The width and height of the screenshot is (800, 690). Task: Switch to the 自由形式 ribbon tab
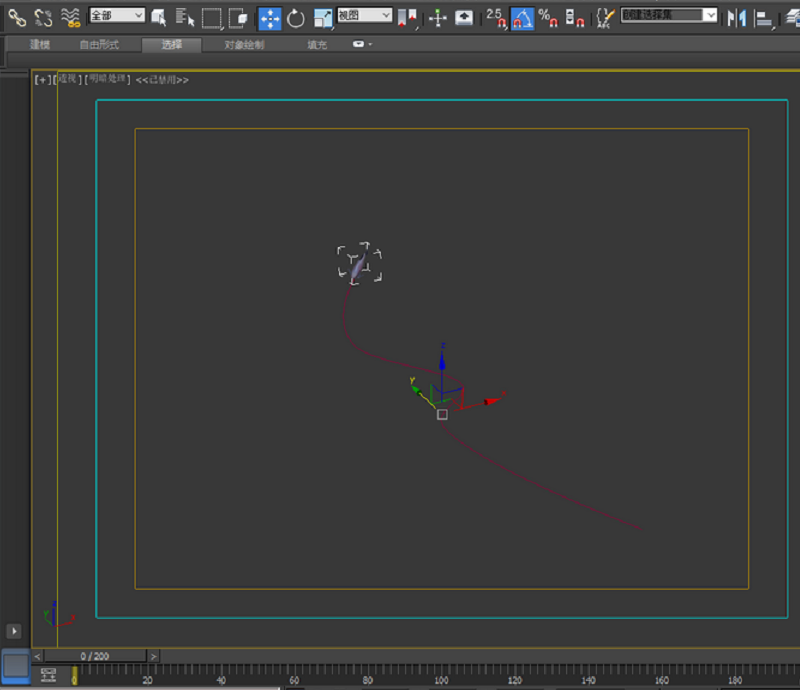click(x=99, y=45)
